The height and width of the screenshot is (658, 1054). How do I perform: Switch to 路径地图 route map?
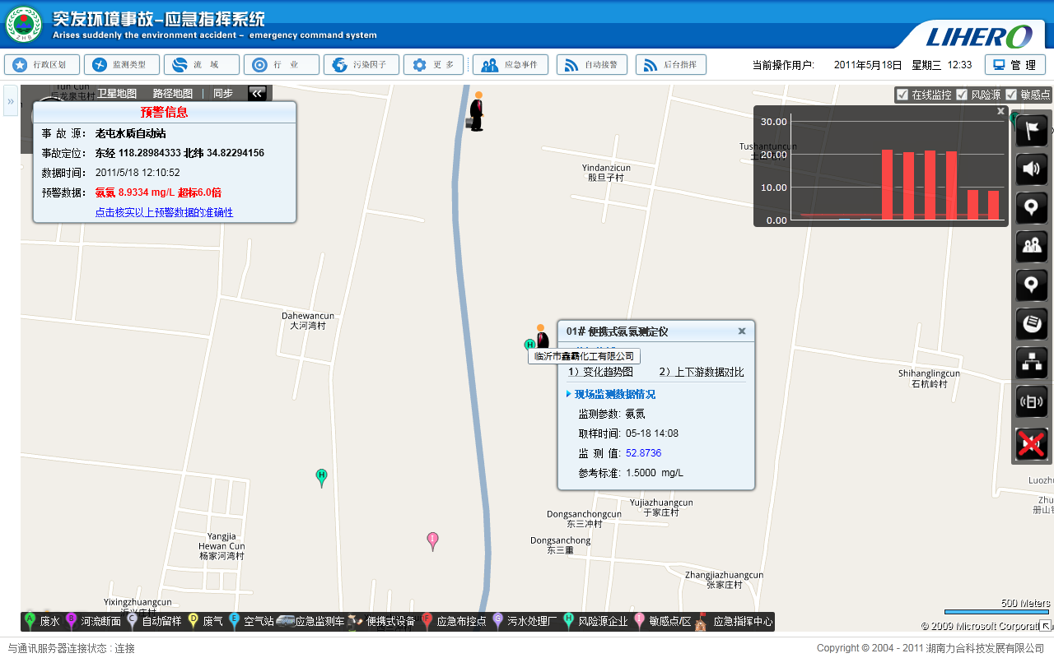tap(173, 93)
